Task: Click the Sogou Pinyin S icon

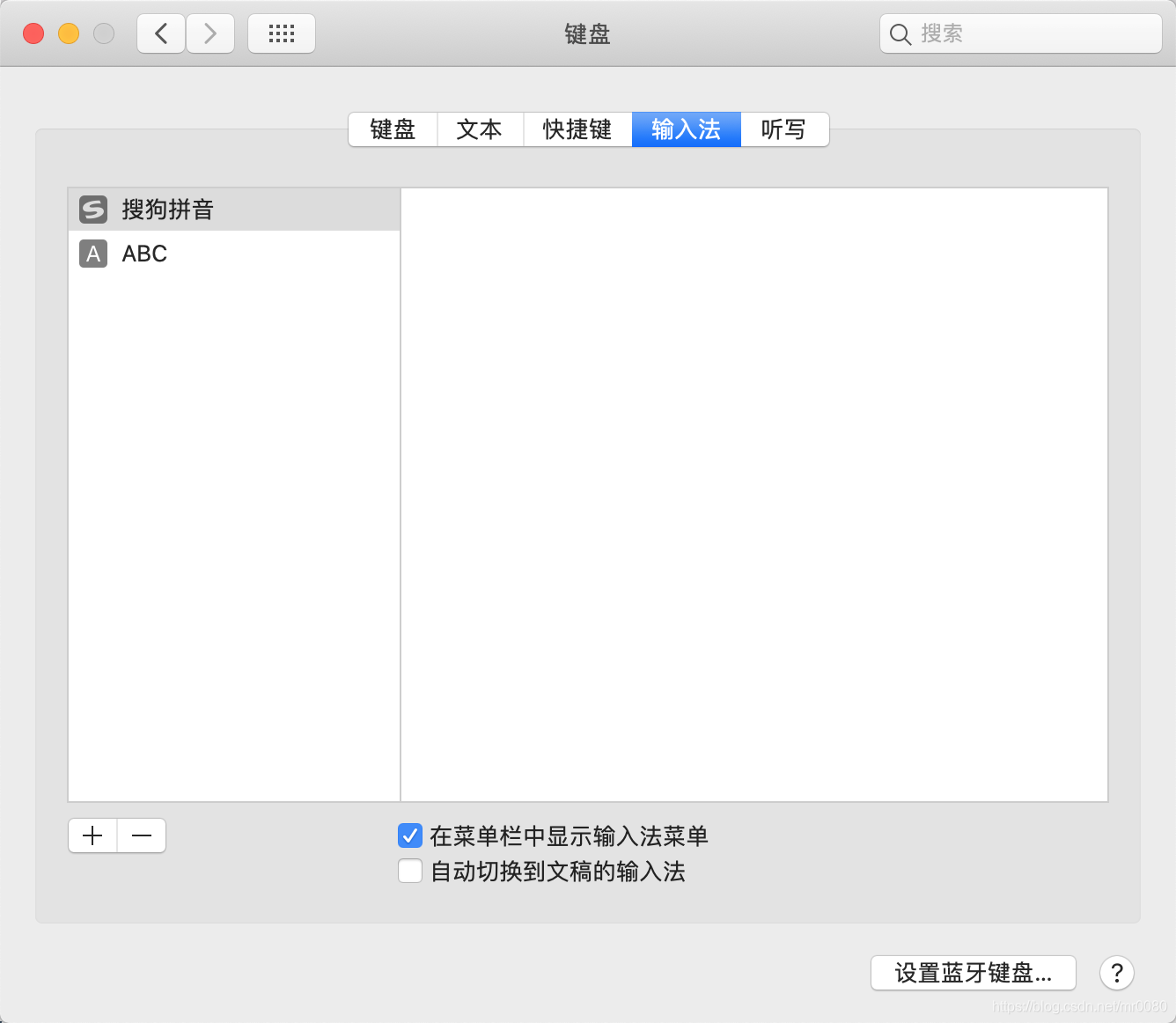Action: [93, 210]
